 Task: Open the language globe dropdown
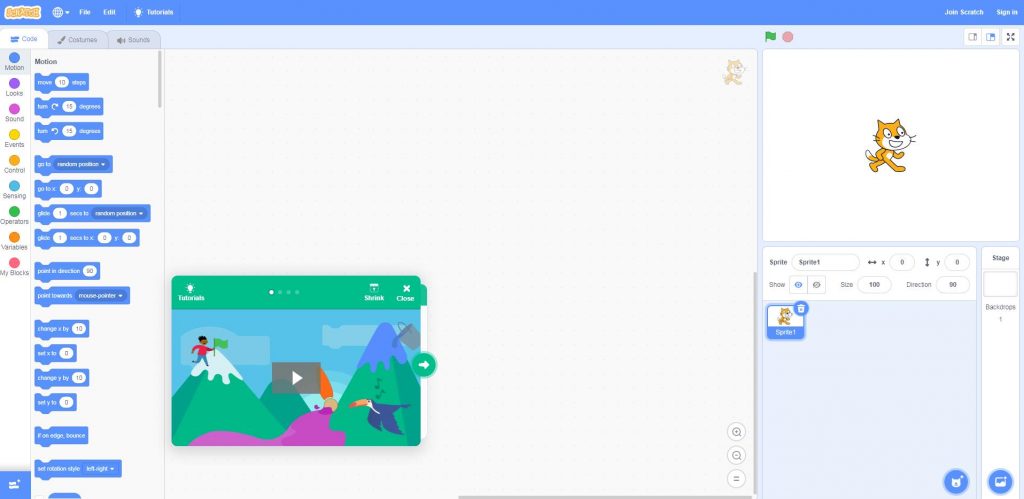coord(61,12)
